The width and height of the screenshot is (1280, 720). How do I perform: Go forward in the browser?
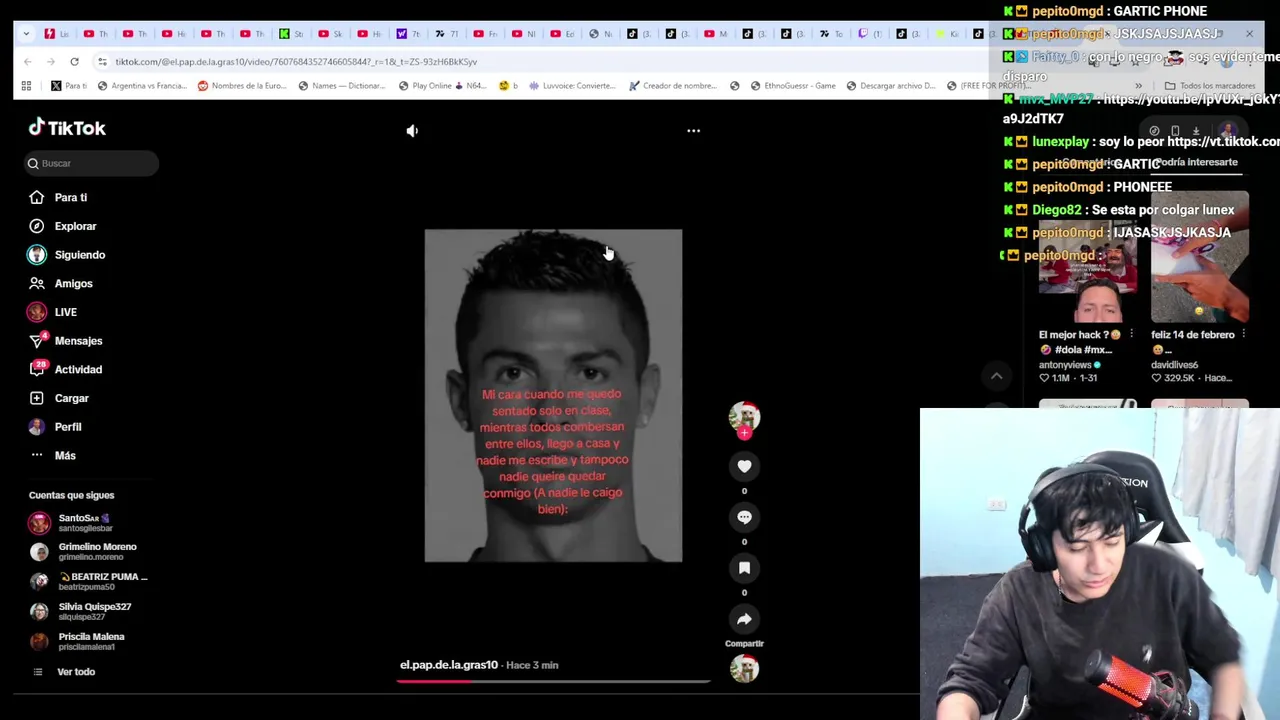coord(51,62)
